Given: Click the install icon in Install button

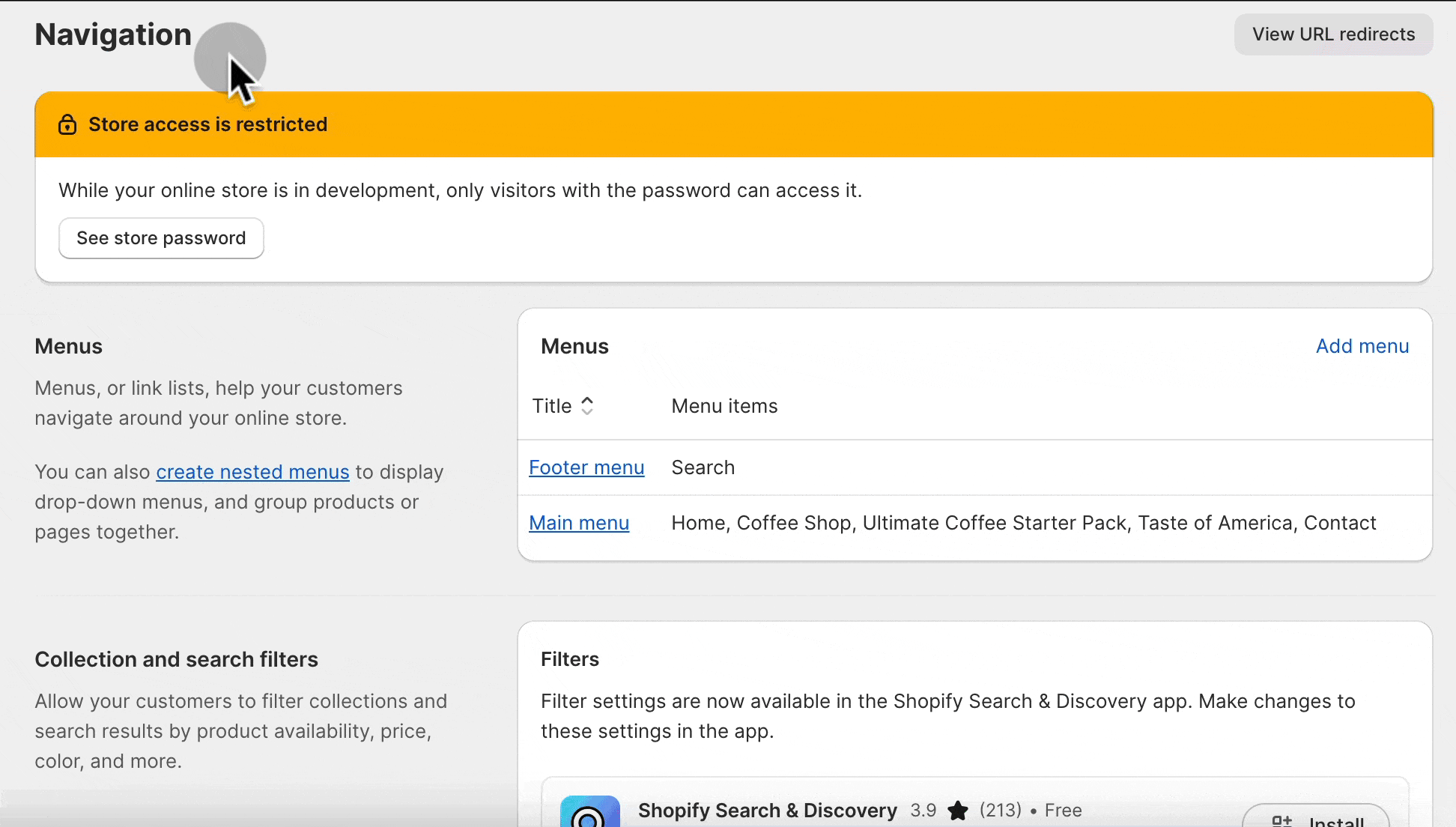Looking at the screenshot, I should 1281,821.
